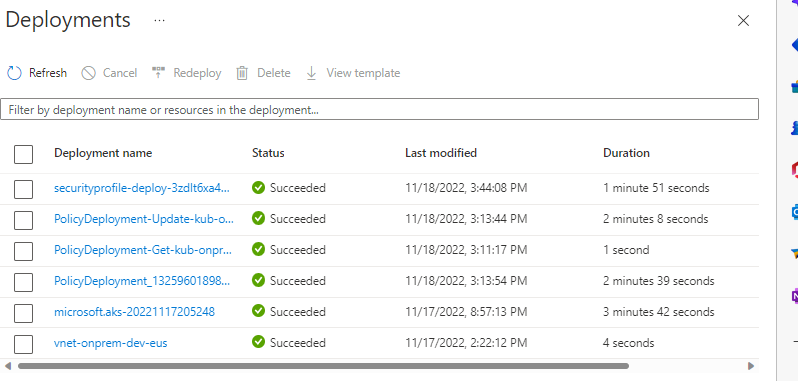Click the 11/18/2022, 3:11:17 PM timestamp
Viewport: 798px width, 381px height.
pos(466,250)
